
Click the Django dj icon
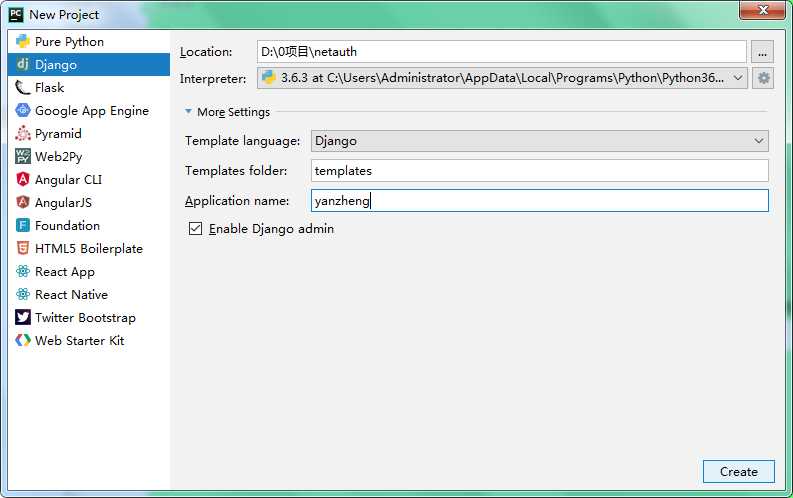[23, 64]
